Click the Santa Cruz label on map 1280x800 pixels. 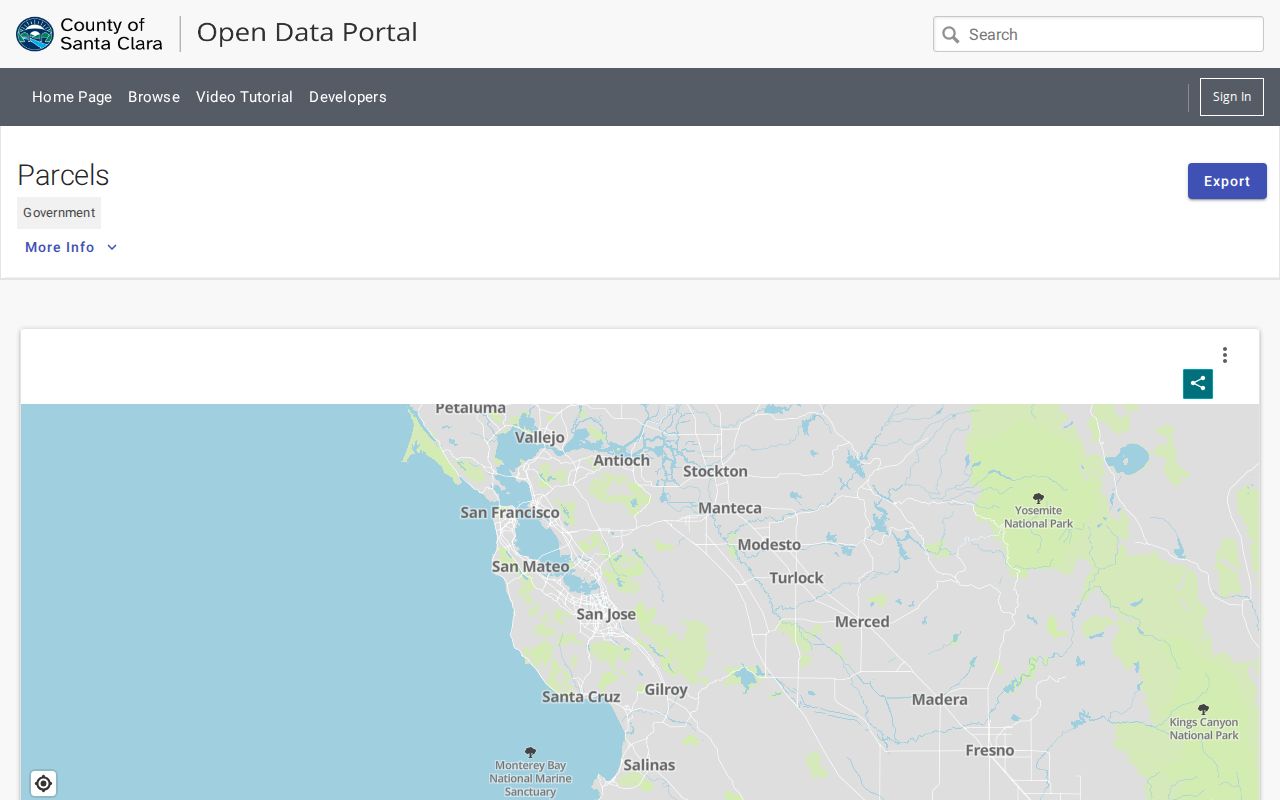click(581, 696)
